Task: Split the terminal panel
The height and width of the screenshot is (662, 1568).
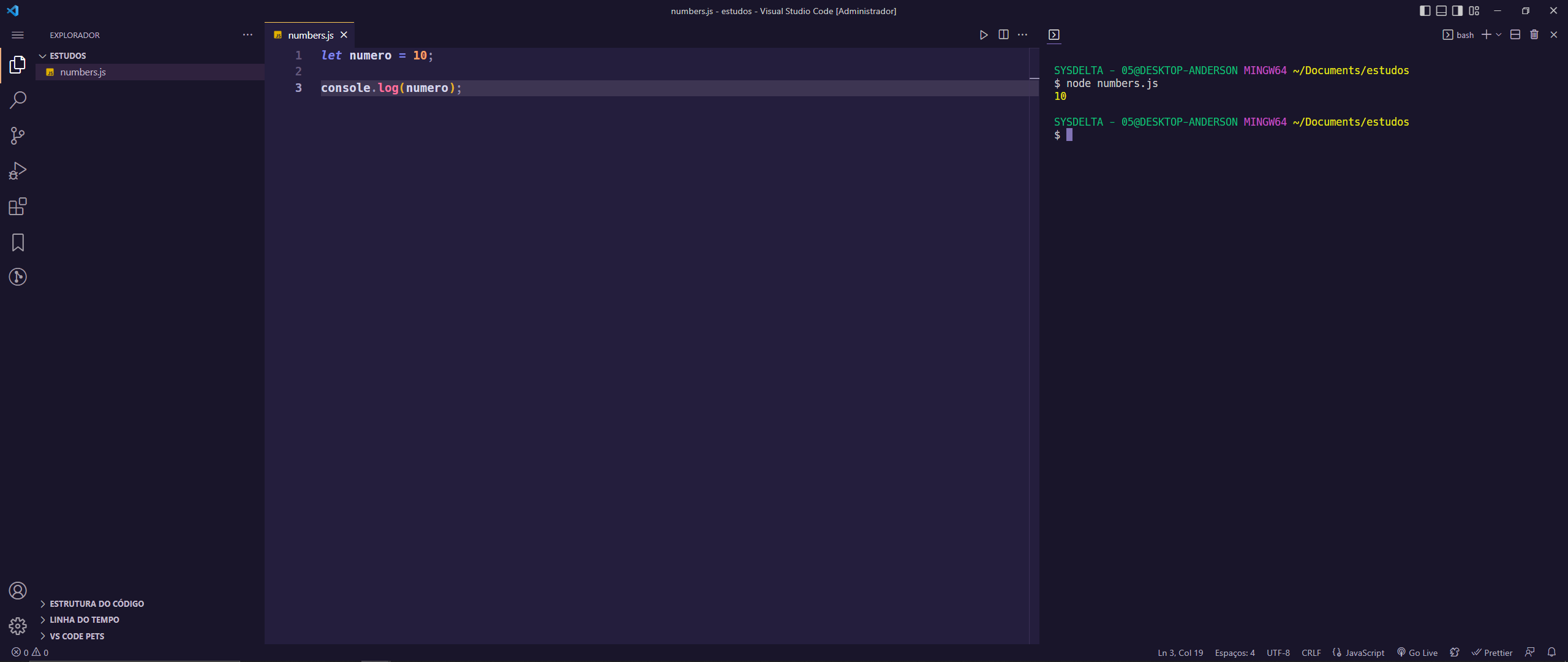Action: coord(1515,35)
